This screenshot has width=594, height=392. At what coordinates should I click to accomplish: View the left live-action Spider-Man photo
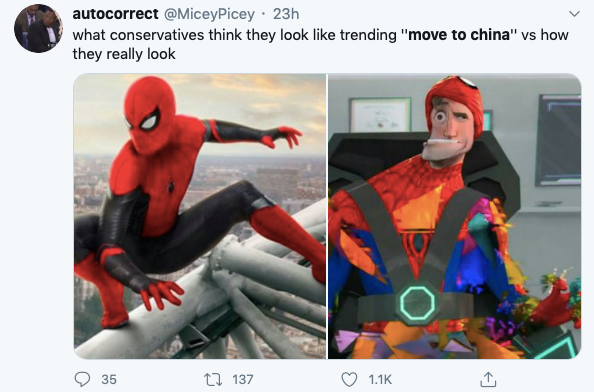pos(200,216)
